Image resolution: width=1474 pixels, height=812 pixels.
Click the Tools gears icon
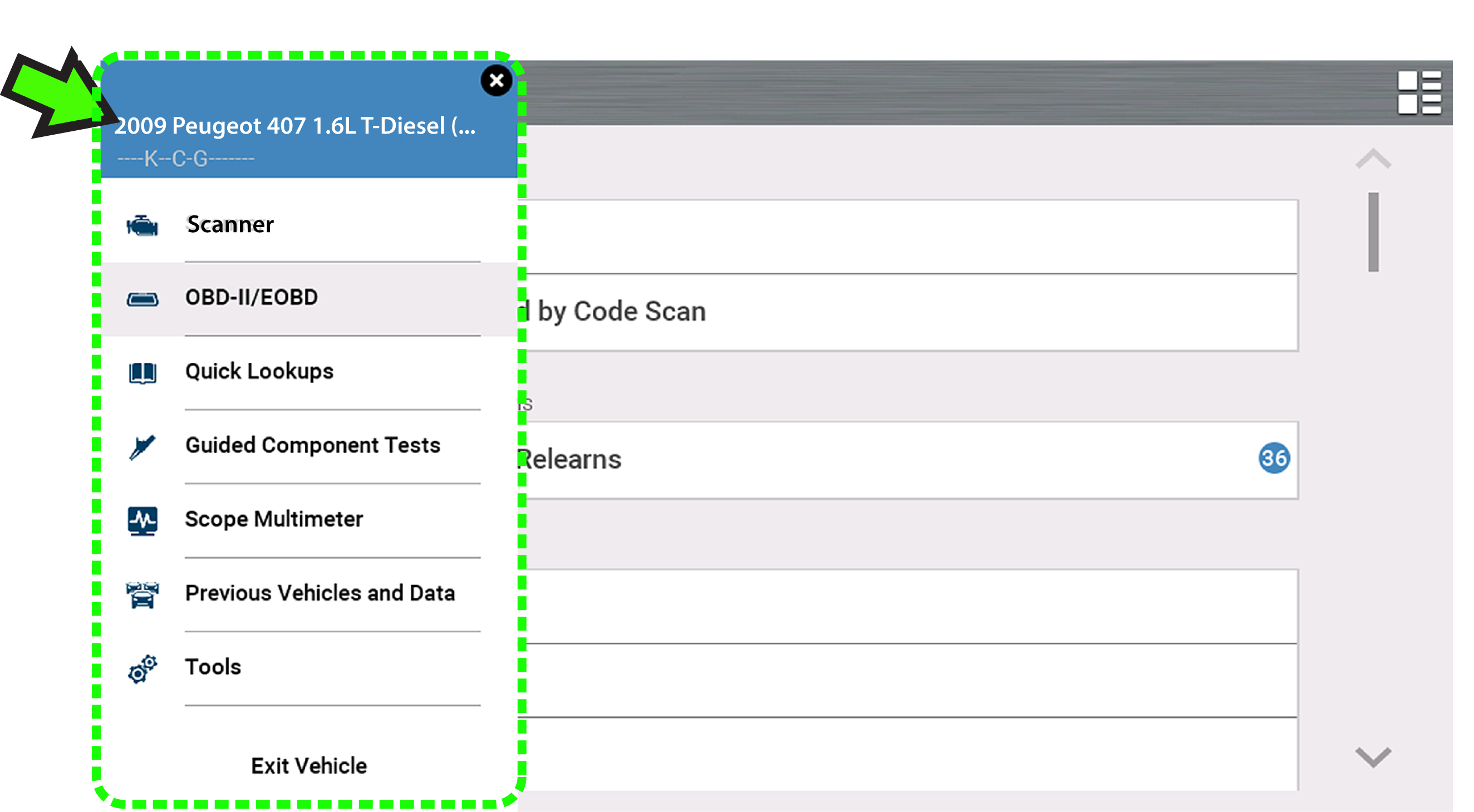[142, 668]
